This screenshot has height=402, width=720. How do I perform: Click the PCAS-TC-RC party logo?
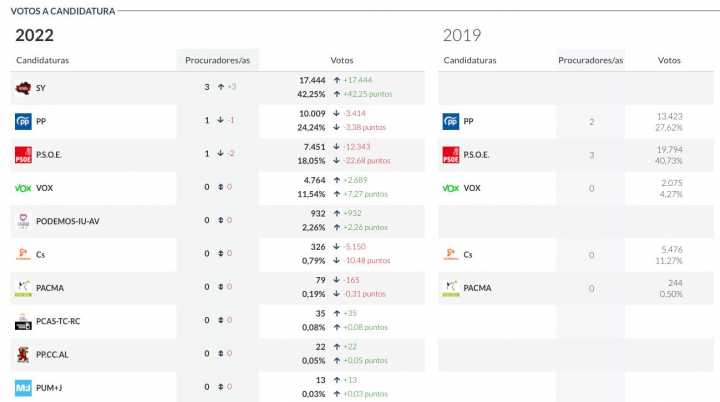click(23, 321)
